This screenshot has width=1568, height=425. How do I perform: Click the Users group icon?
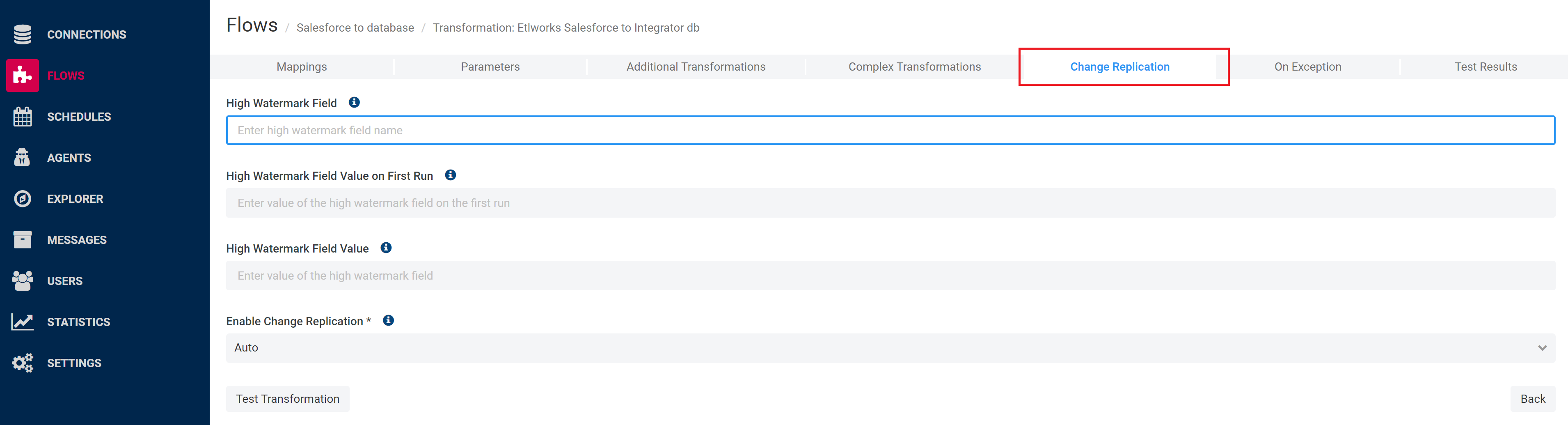(x=23, y=281)
